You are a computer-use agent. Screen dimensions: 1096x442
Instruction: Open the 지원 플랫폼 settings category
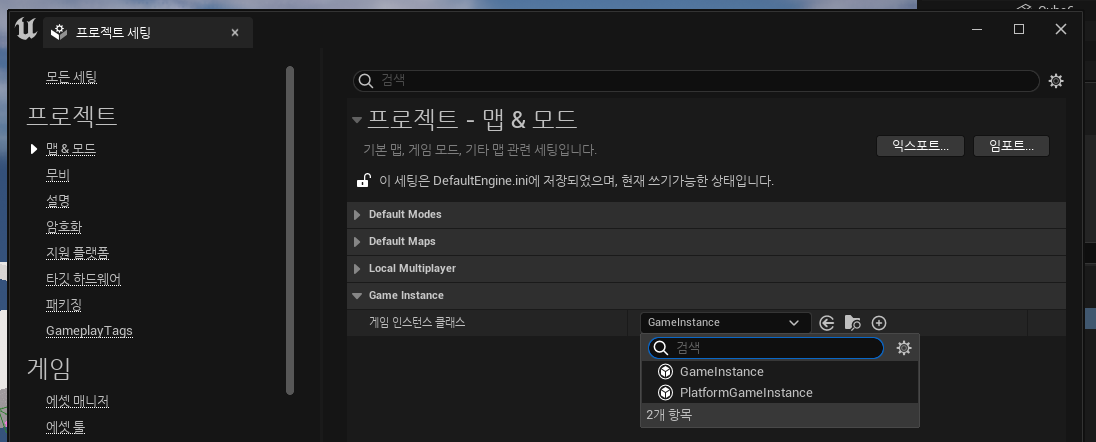pyautogui.click(x=78, y=252)
